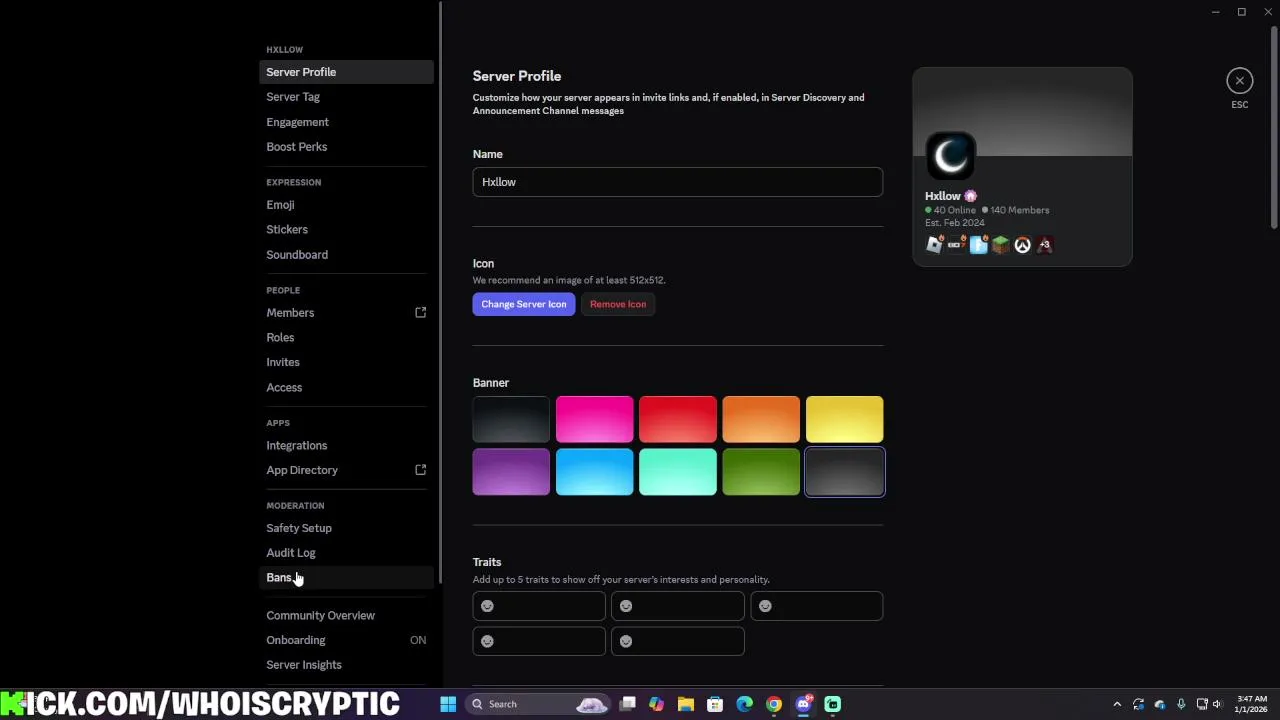Open the Access settings page
This screenshot has width=1280, height=720.
point(346,388)
